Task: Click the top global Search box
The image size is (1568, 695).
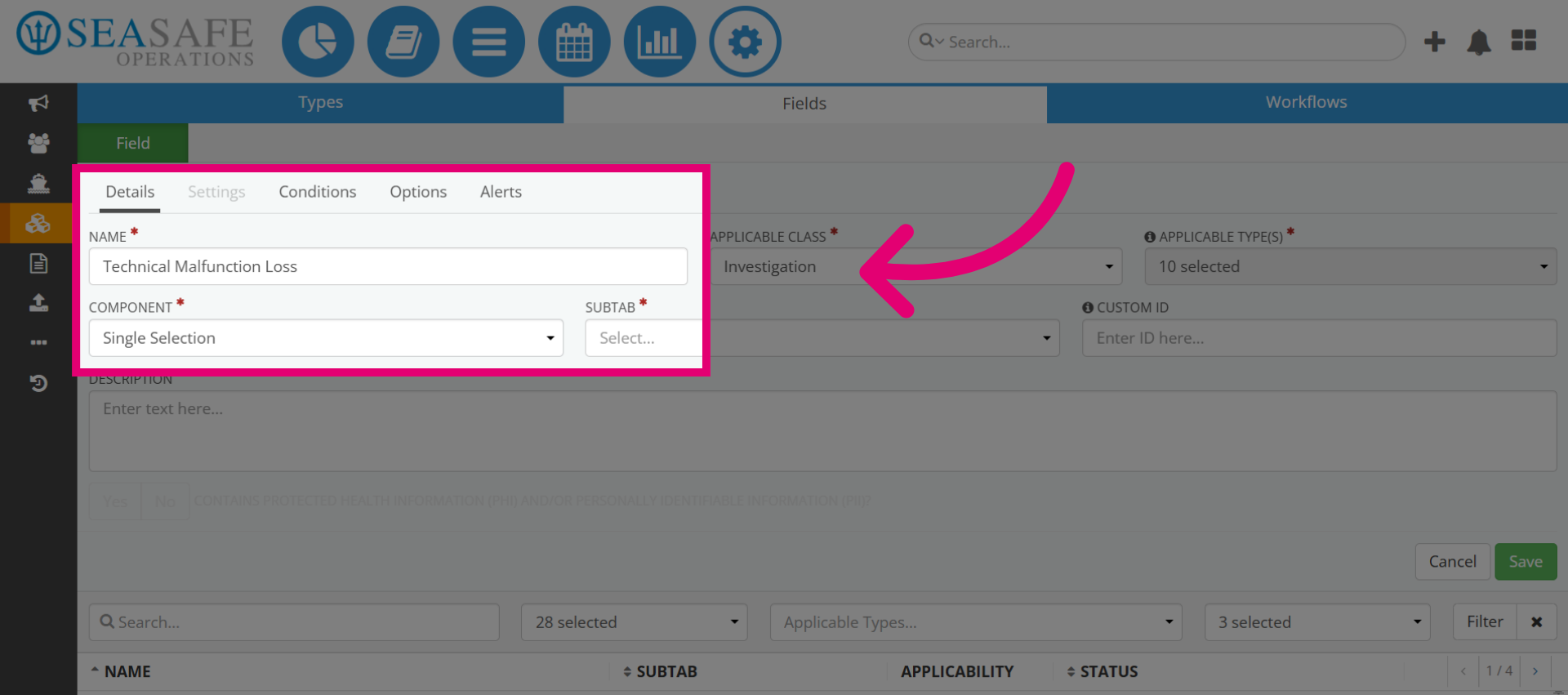Action: [x=1156, y=42]
